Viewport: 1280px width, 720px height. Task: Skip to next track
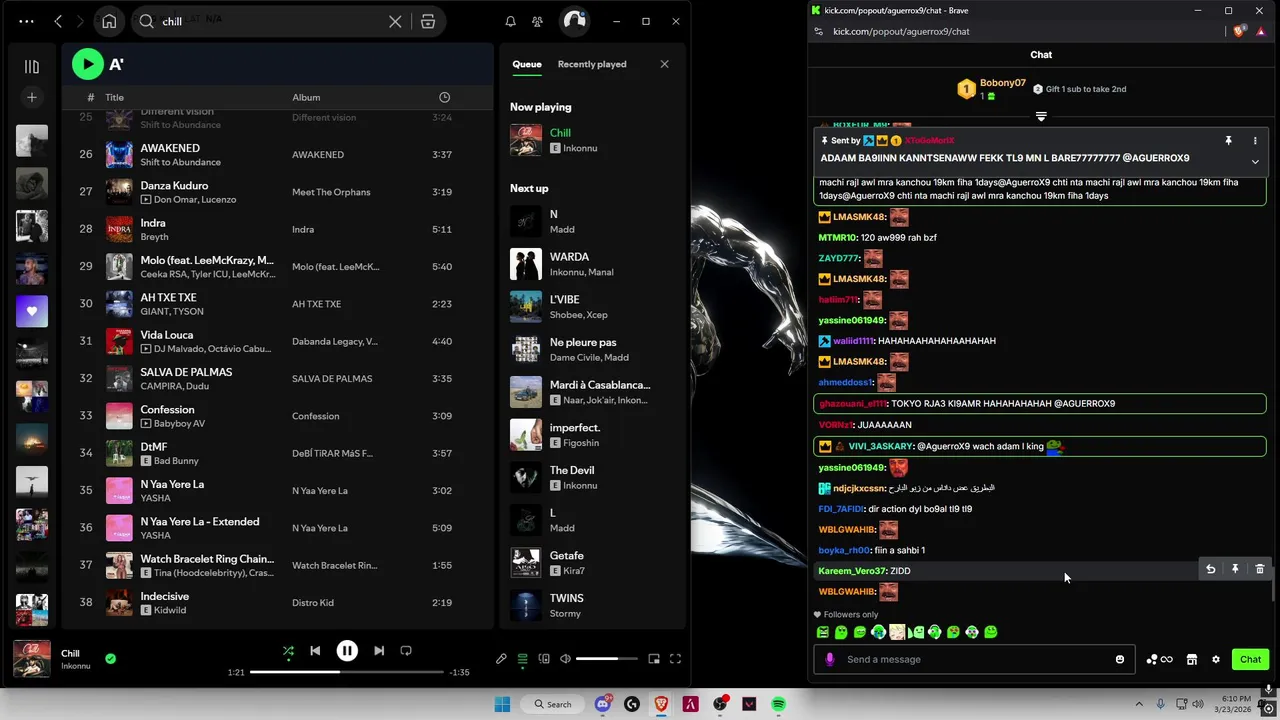pyautogui.click(x=379, y=651)
